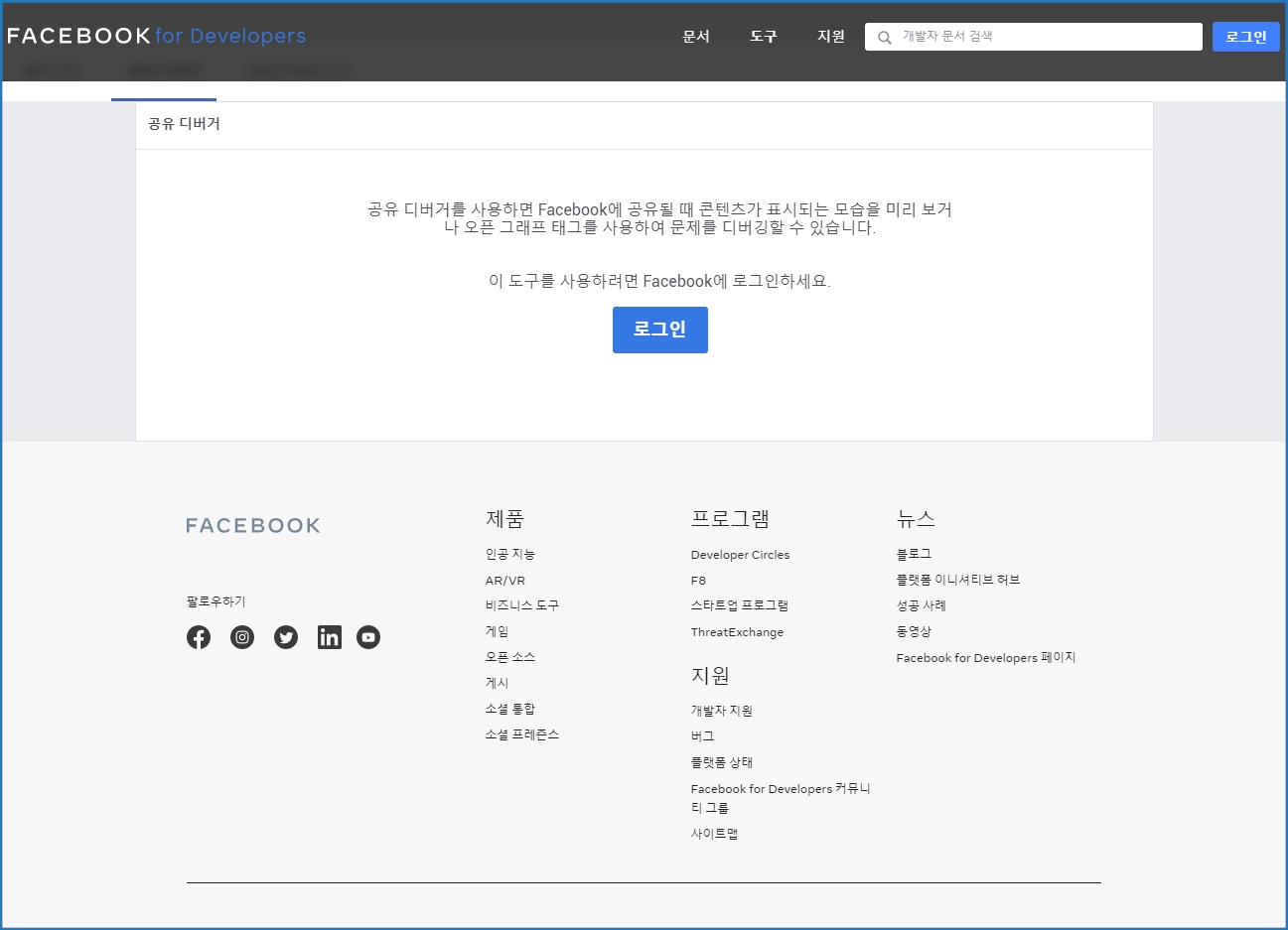Image resolution: width=1288 pixels, height=930 pixels.
Task: Open the Instagram icon under 팔로우하기
Action: click(242, 637)
